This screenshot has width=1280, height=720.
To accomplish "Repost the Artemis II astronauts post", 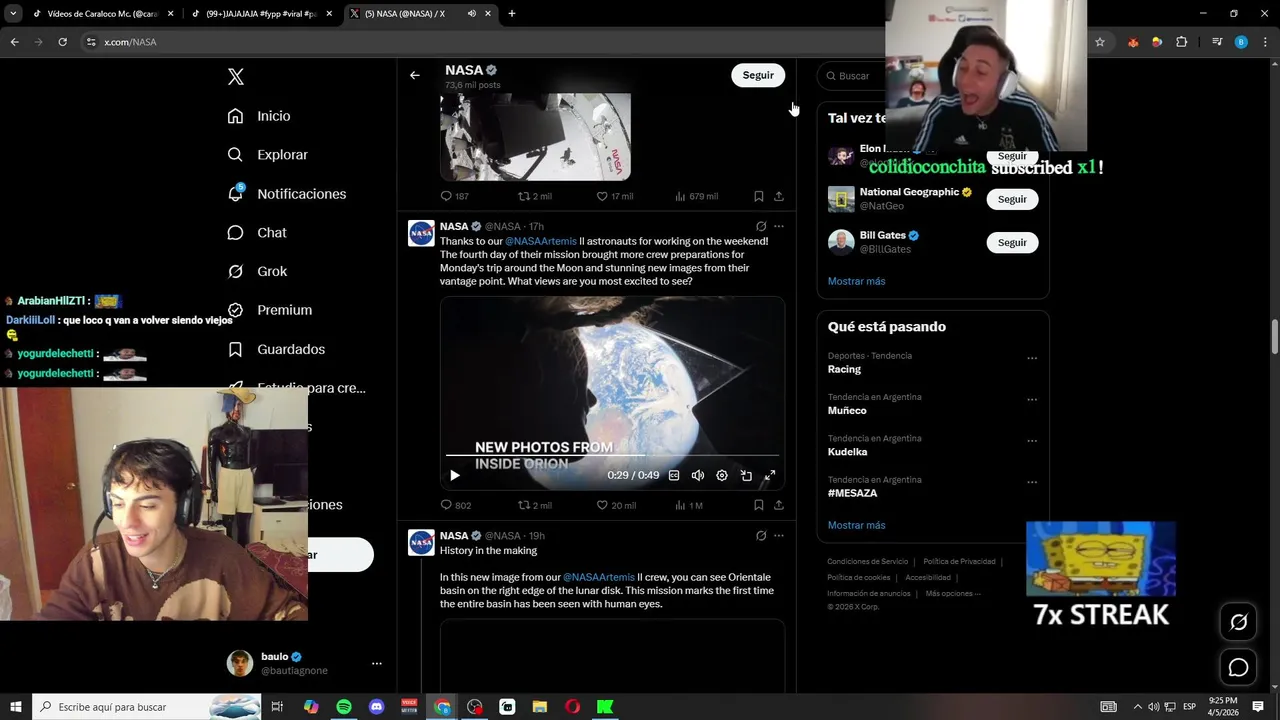I will pyautogui.click(x=534, y=505).
